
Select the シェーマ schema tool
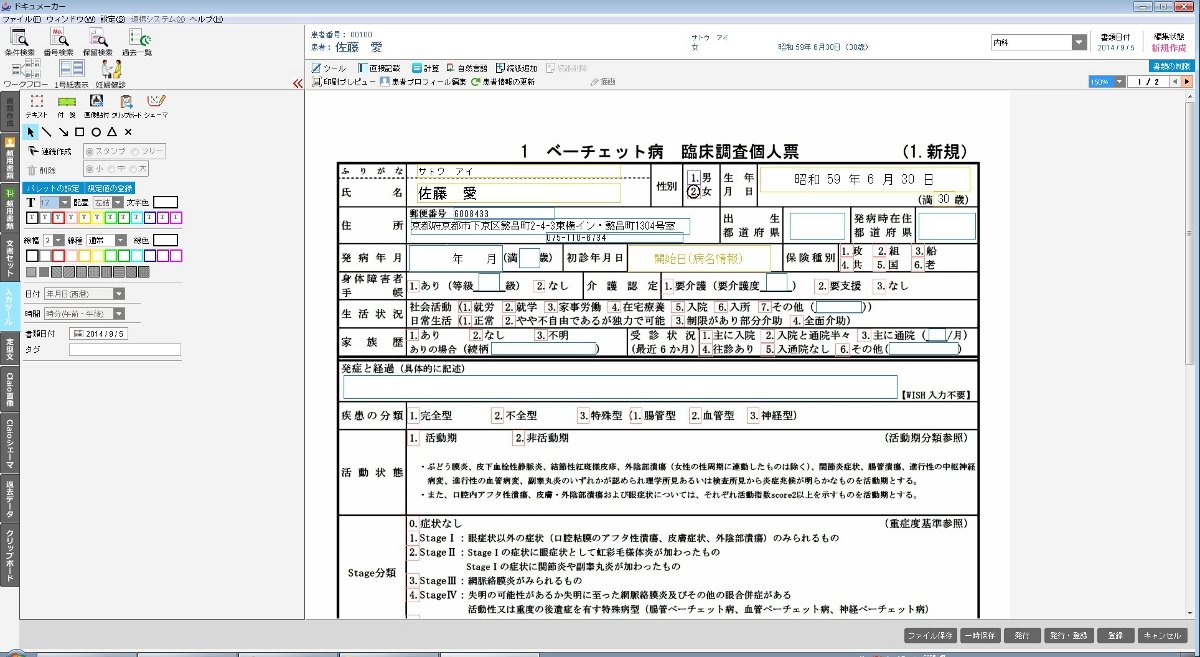coord(156,105)
